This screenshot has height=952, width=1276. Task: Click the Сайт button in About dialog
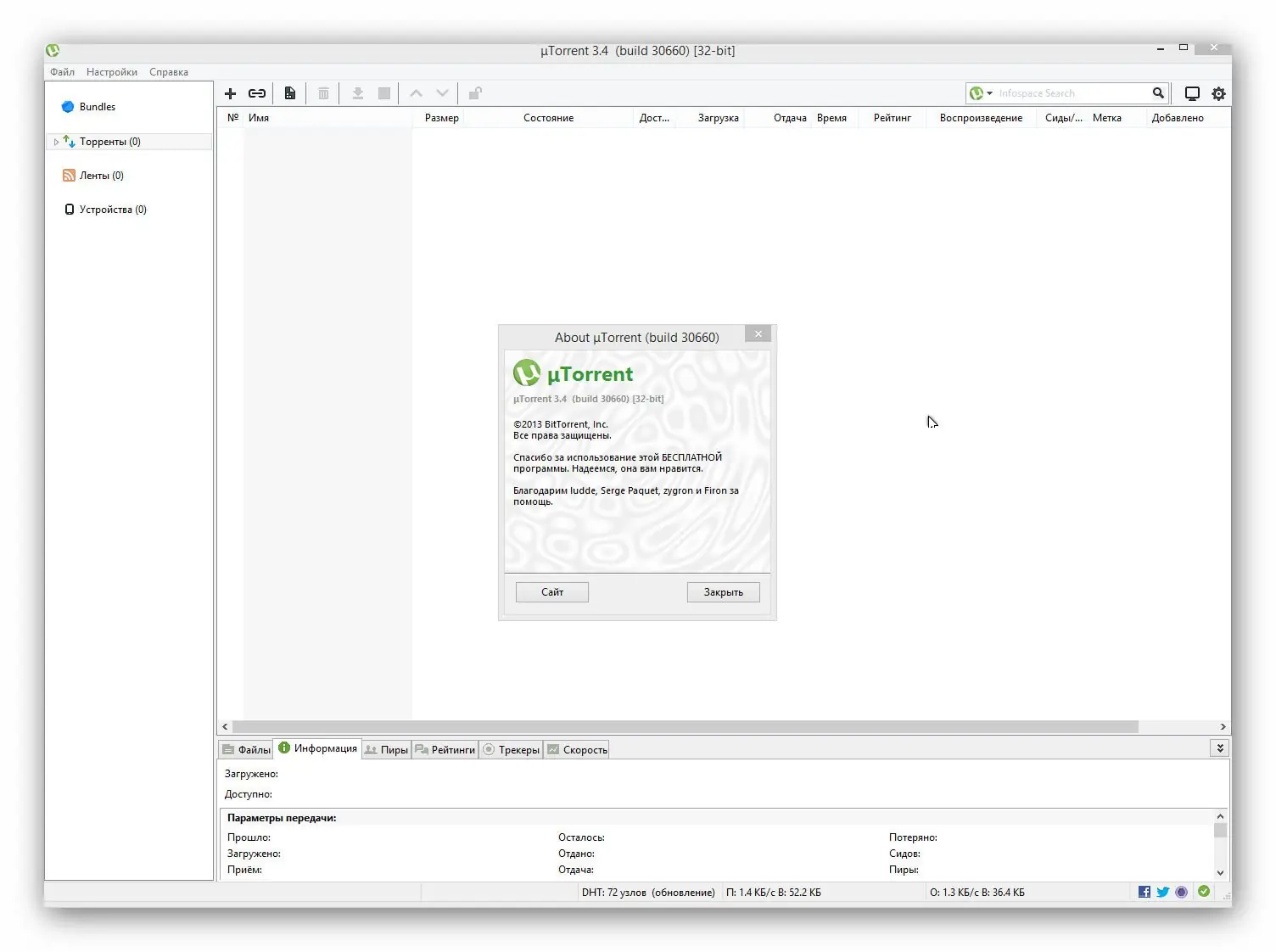click(552, 592)
